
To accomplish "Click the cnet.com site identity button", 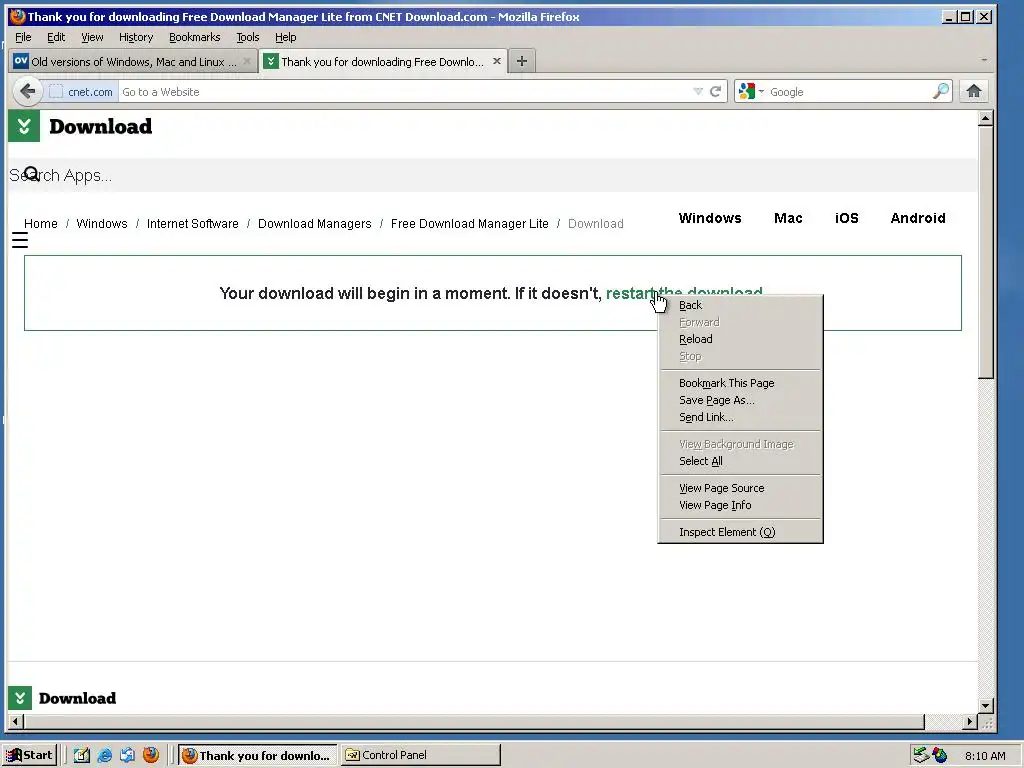I will tap(81, 92).
